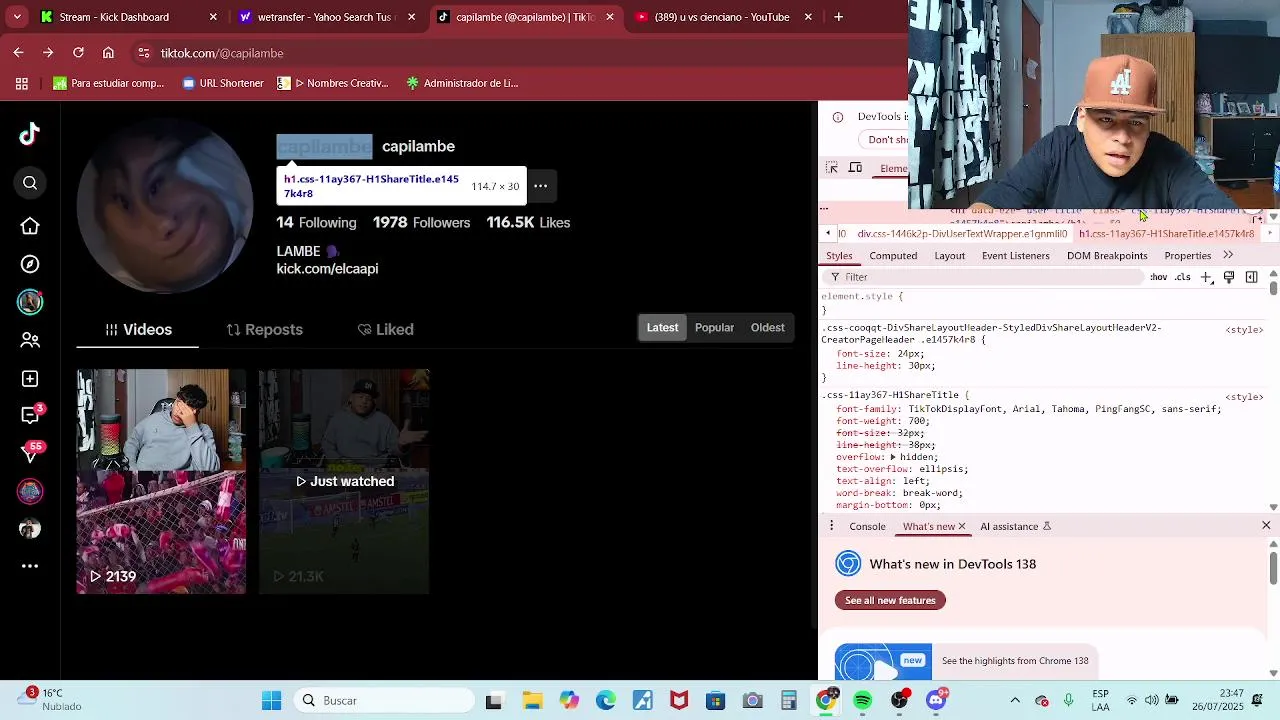Open the Explore compass icon
This screenshot has height=720, width=1280.
click(x=30, y=264)
